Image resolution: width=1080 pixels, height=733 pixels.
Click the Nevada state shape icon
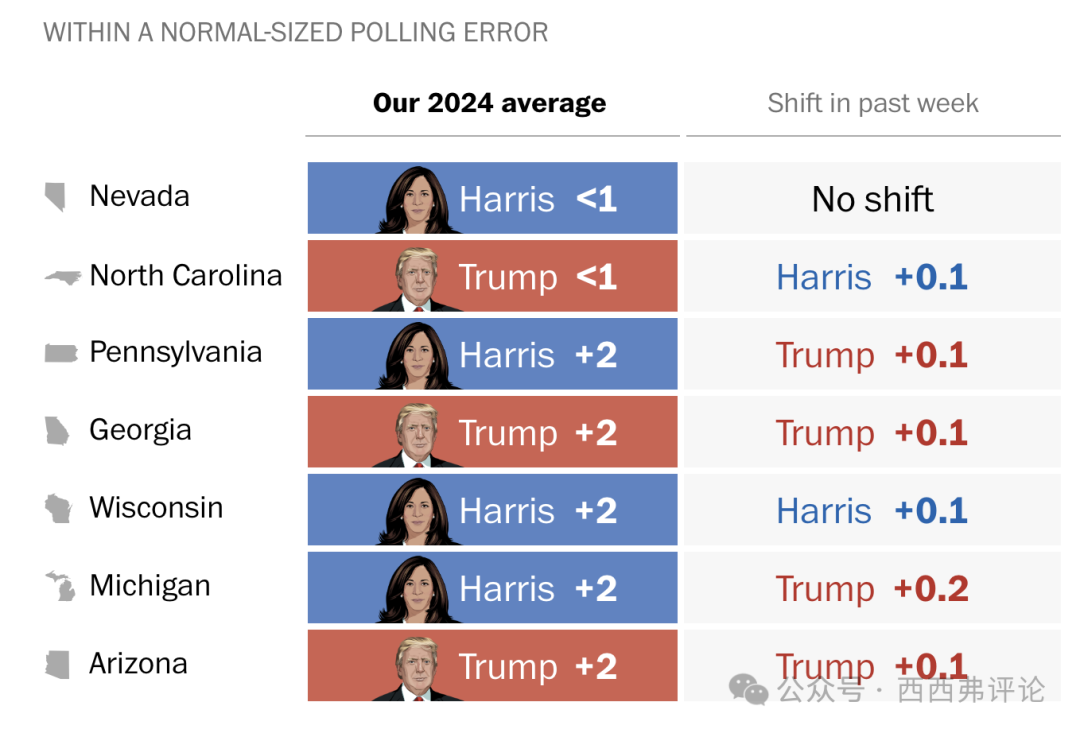(56, 197)
